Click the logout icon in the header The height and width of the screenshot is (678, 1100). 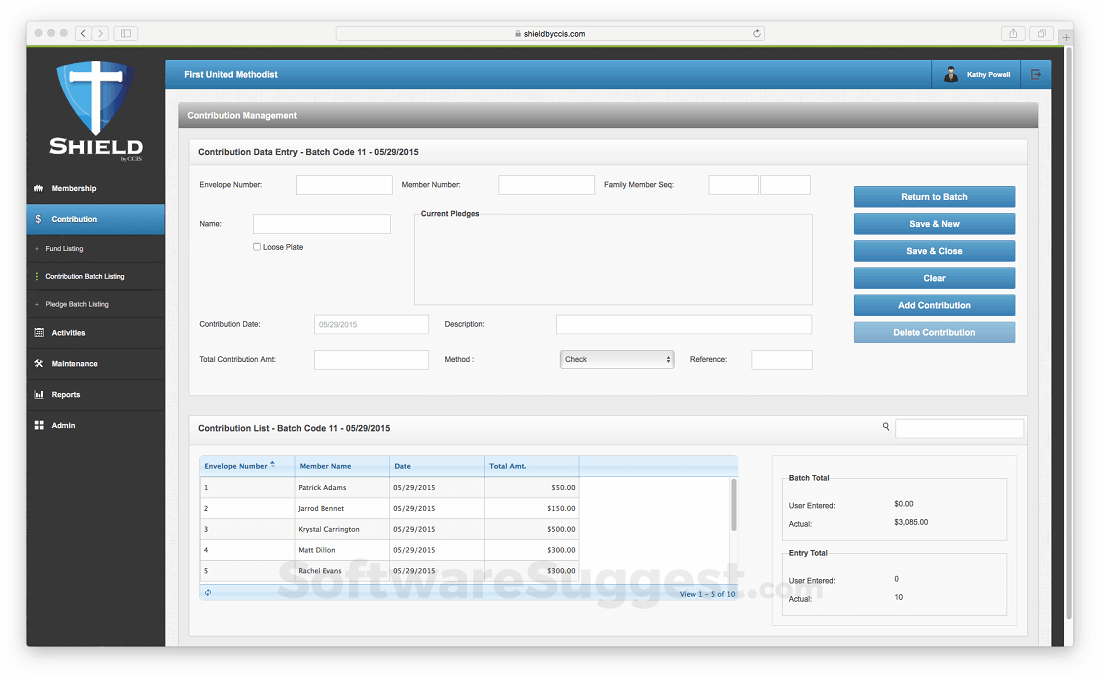(1037, 73)
